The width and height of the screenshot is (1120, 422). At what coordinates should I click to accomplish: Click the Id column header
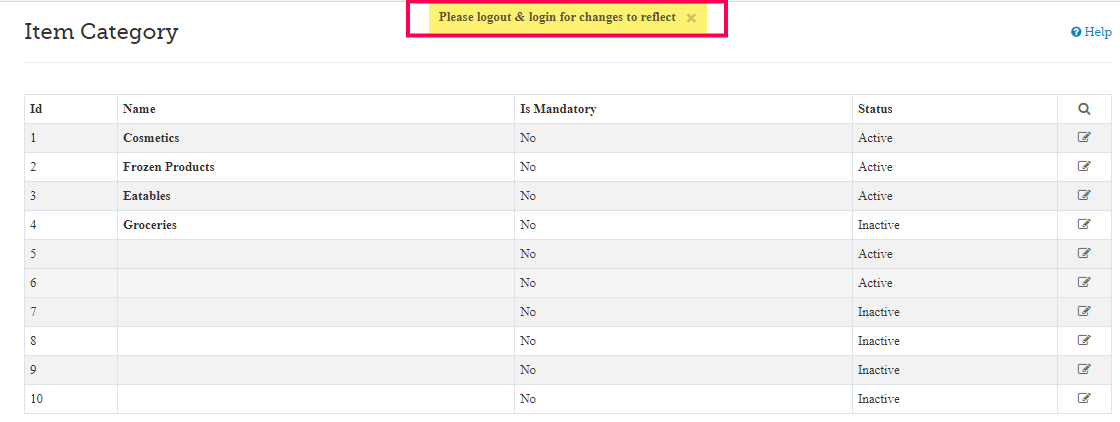(x=36, y=109)
